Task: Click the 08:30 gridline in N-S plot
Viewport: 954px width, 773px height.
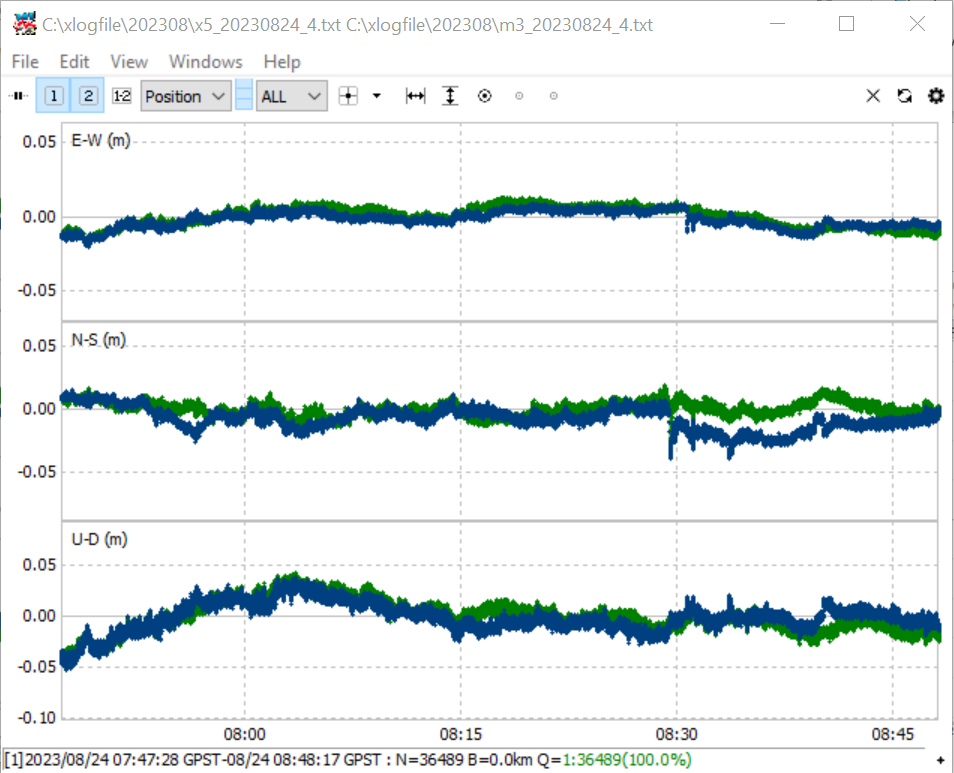Action: 677,420
